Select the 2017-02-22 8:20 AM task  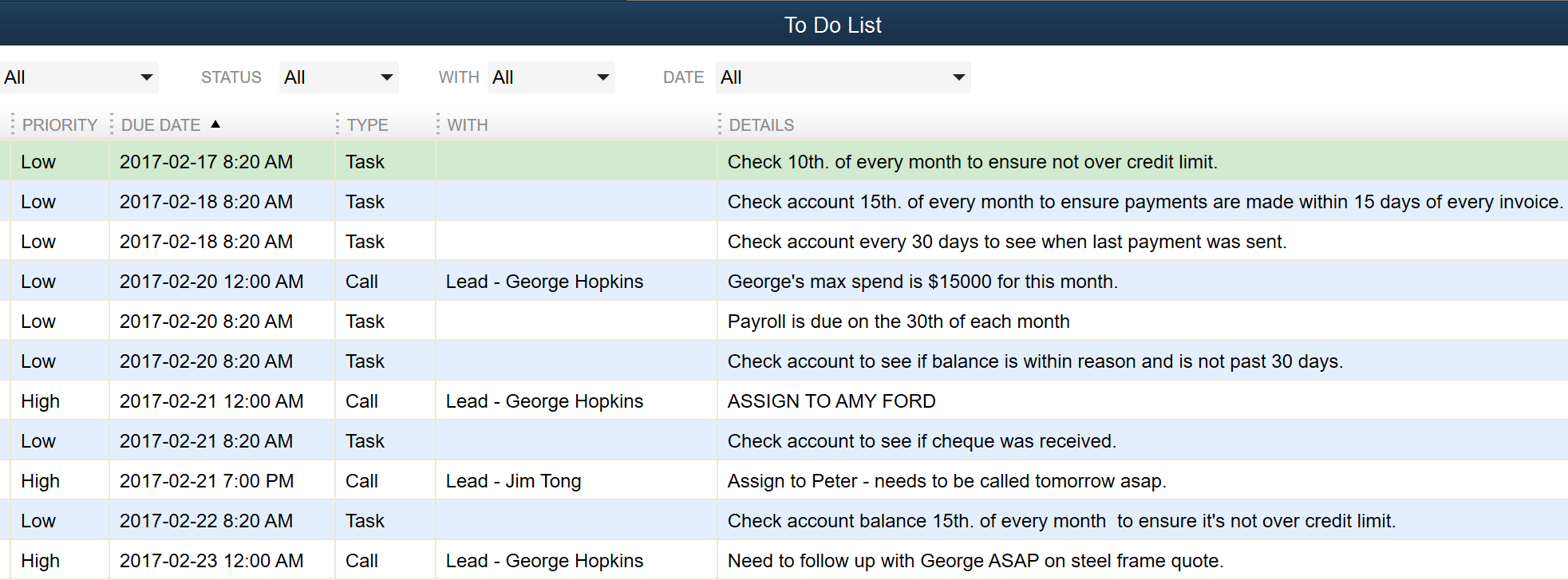(784, 520)
